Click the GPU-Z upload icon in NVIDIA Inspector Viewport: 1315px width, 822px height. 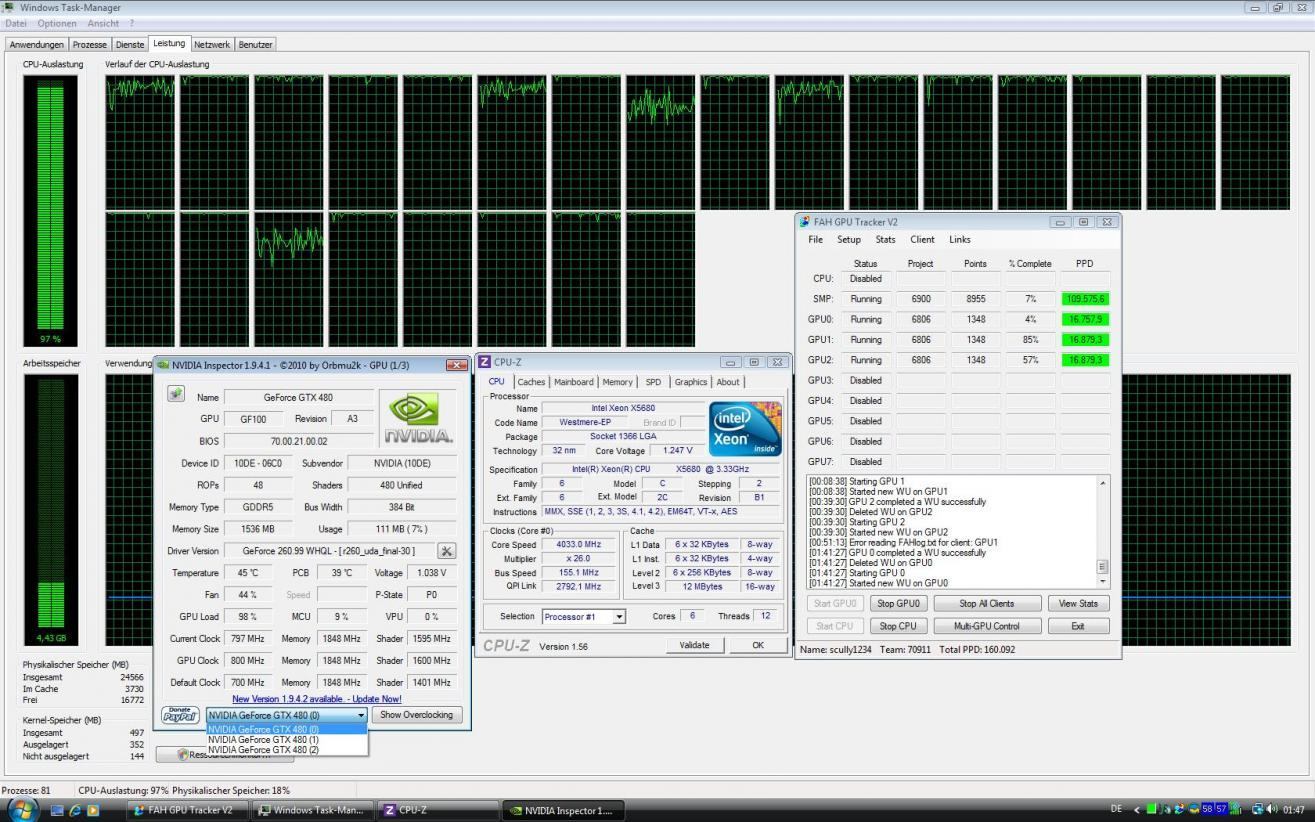point(177,395)
